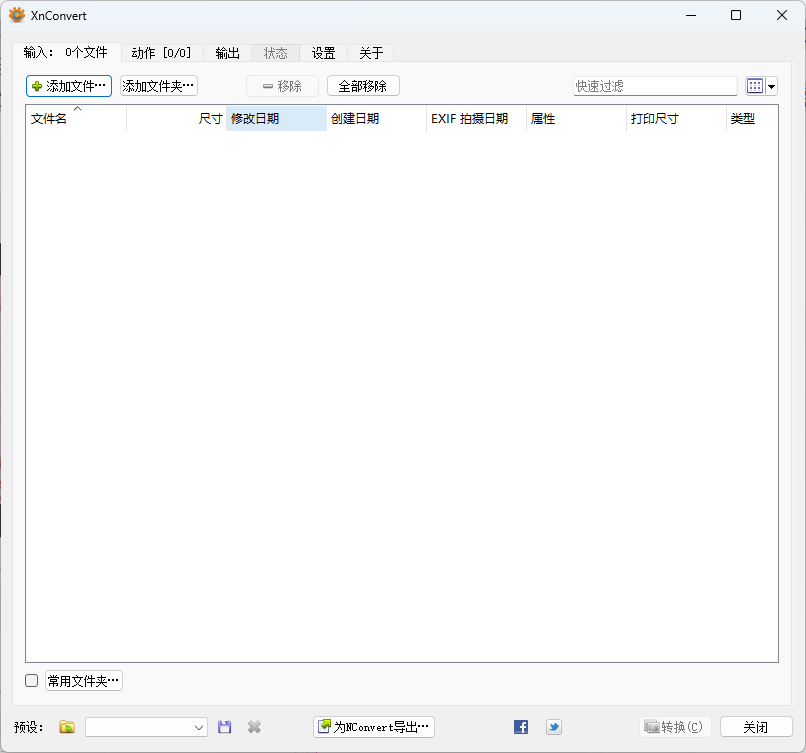The width and height of the screenshot is (806, 753).
Task: Click the 为NConvert导出 button
Action: coord(374,727)
